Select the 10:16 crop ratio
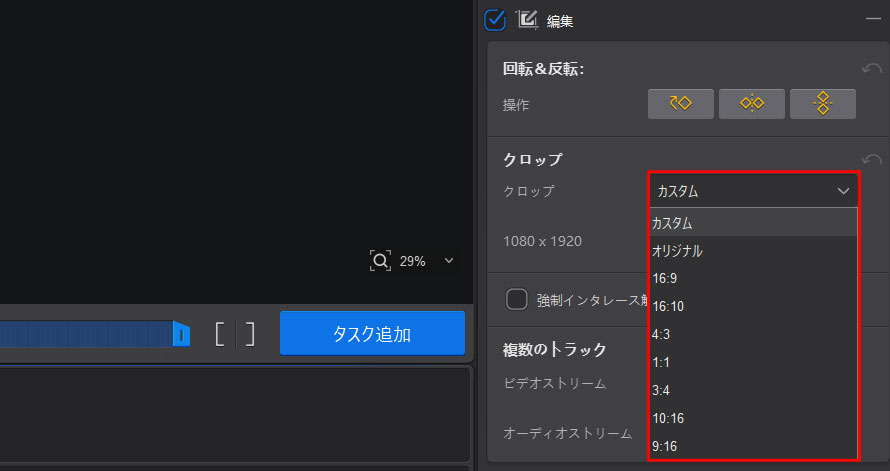The height and width of the screenshot is (471, 890). pos(753,418)
